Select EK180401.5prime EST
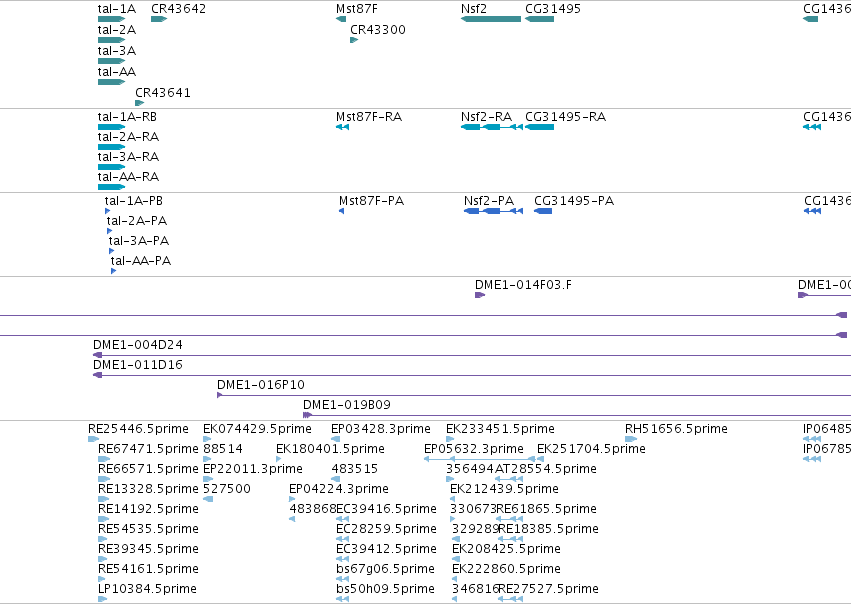 click(x=279, y=459)
